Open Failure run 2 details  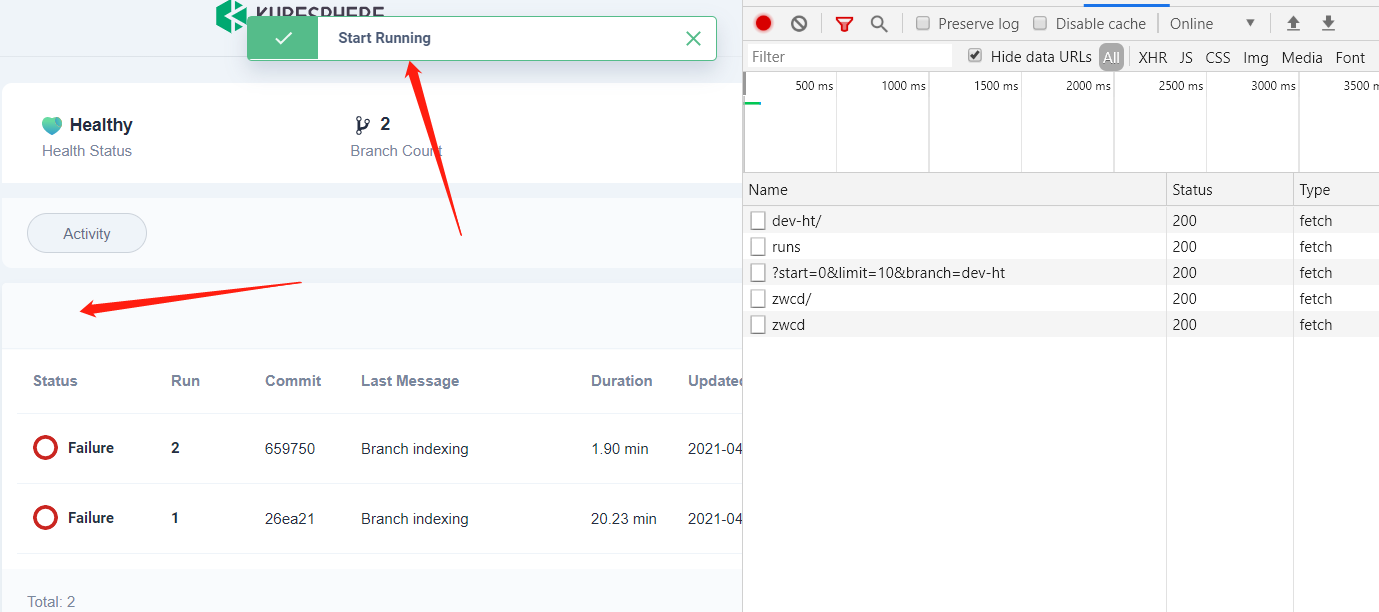point(91,448)
